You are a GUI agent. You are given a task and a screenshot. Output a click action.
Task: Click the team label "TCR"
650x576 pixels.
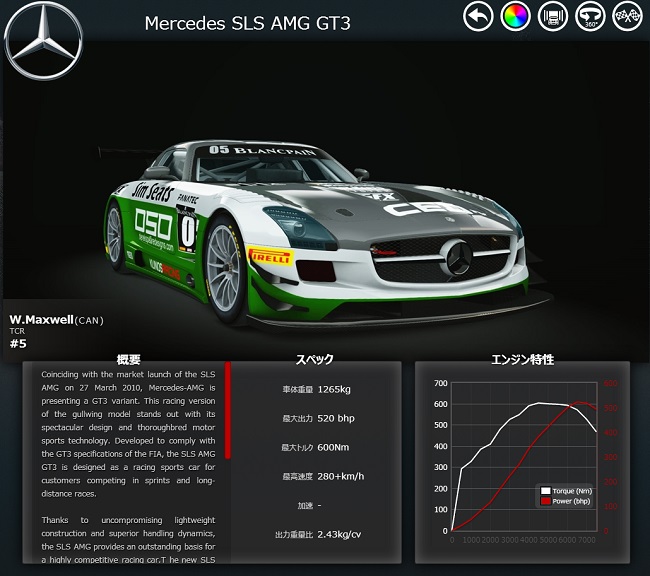[17, 331]
